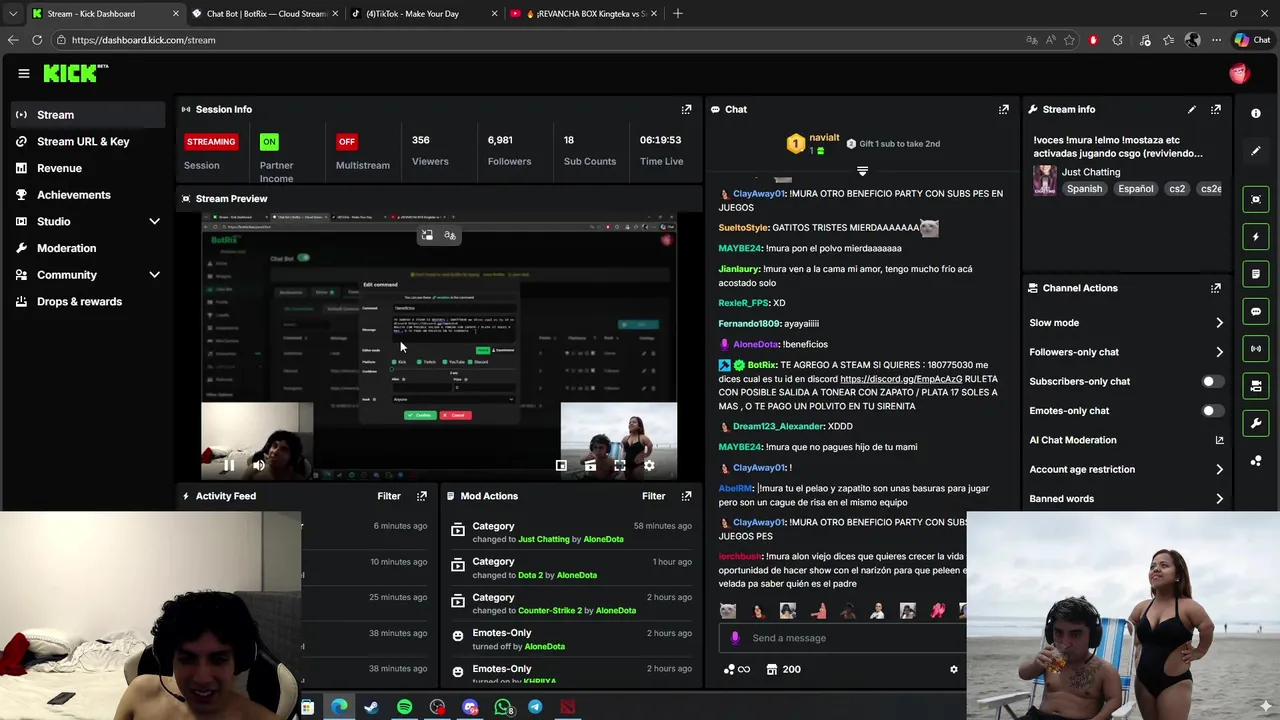
Task: Open stream preview settings gear
Action: [x=649, y=465]
